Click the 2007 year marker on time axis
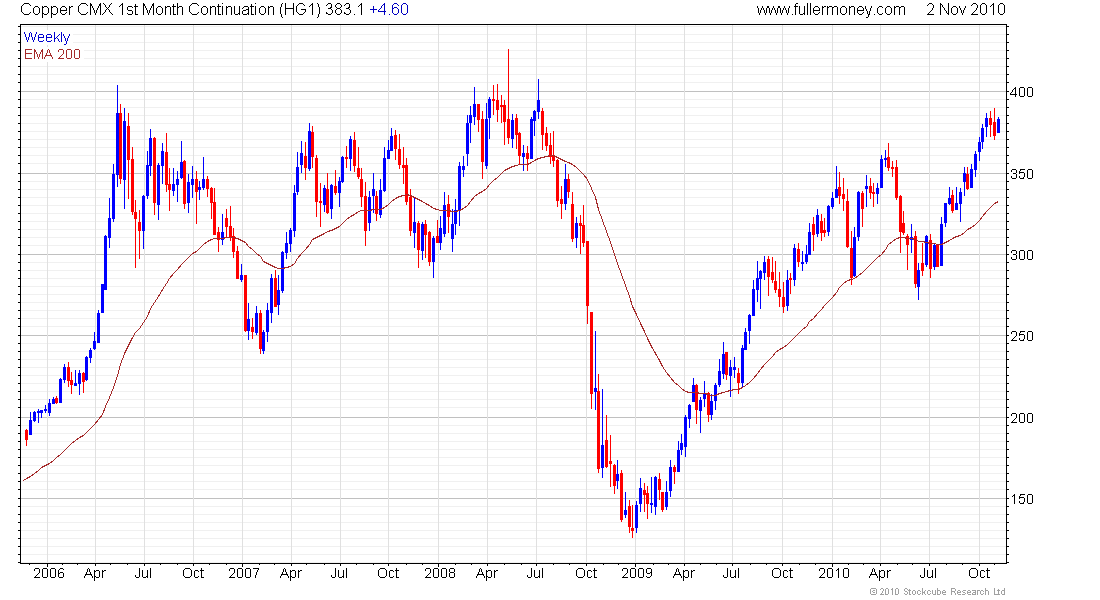Viewport: 1100px width, 600px height. coord(243,573)
